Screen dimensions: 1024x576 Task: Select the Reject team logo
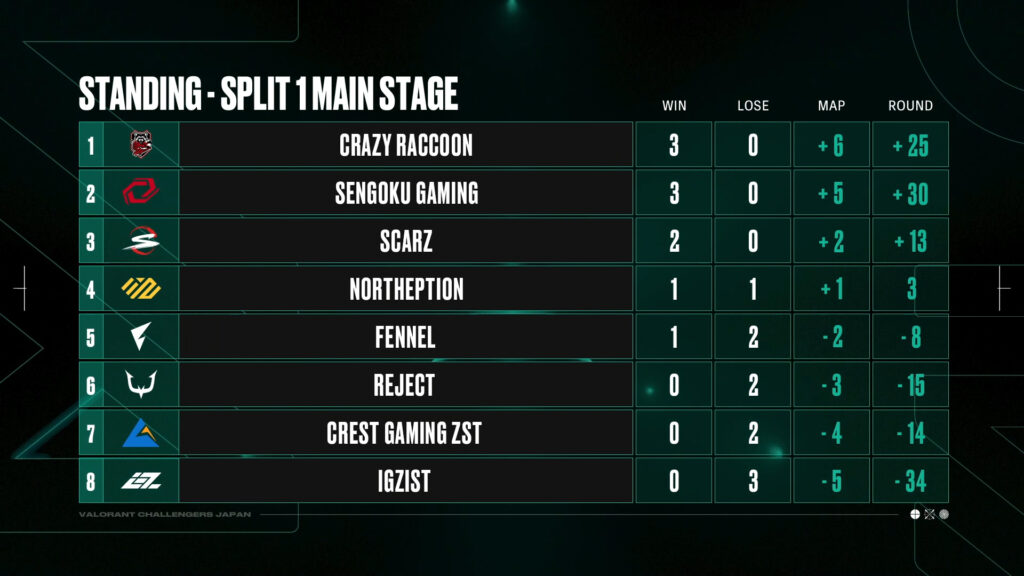click(141, 384)
